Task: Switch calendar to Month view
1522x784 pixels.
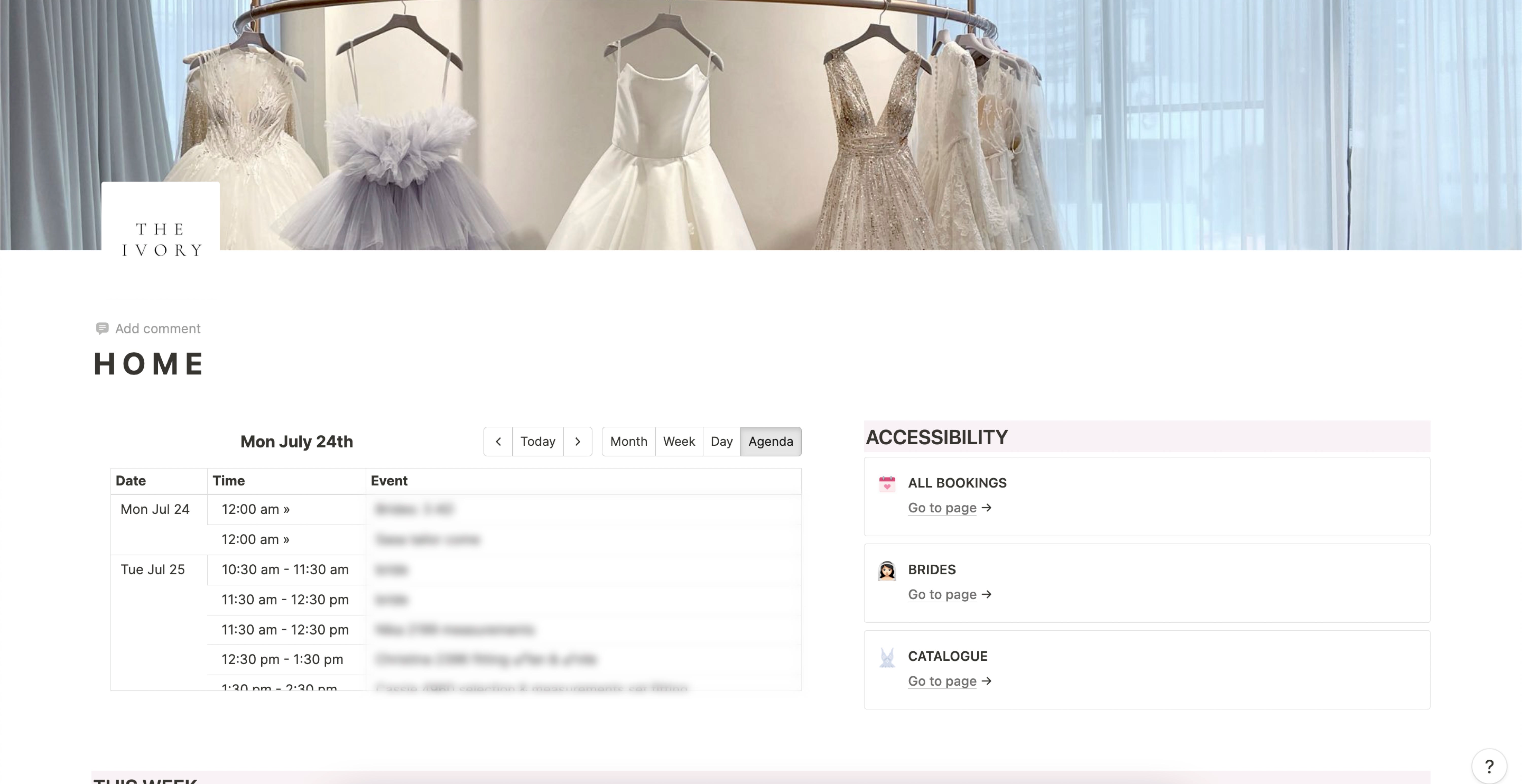Action: click(x=629, y=441)
